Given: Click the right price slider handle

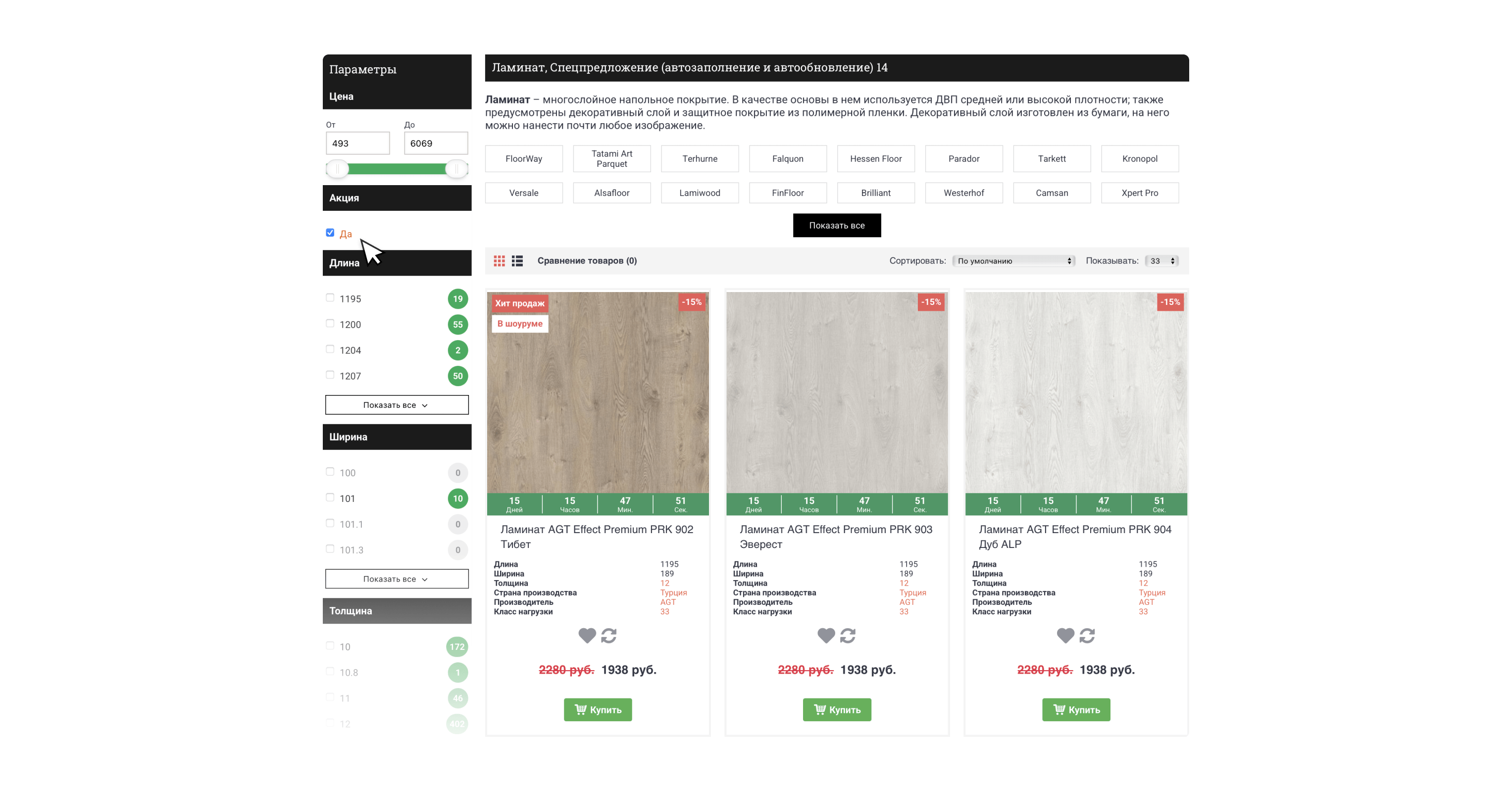Looking at the screenshot, I should (x=456, y=169).
